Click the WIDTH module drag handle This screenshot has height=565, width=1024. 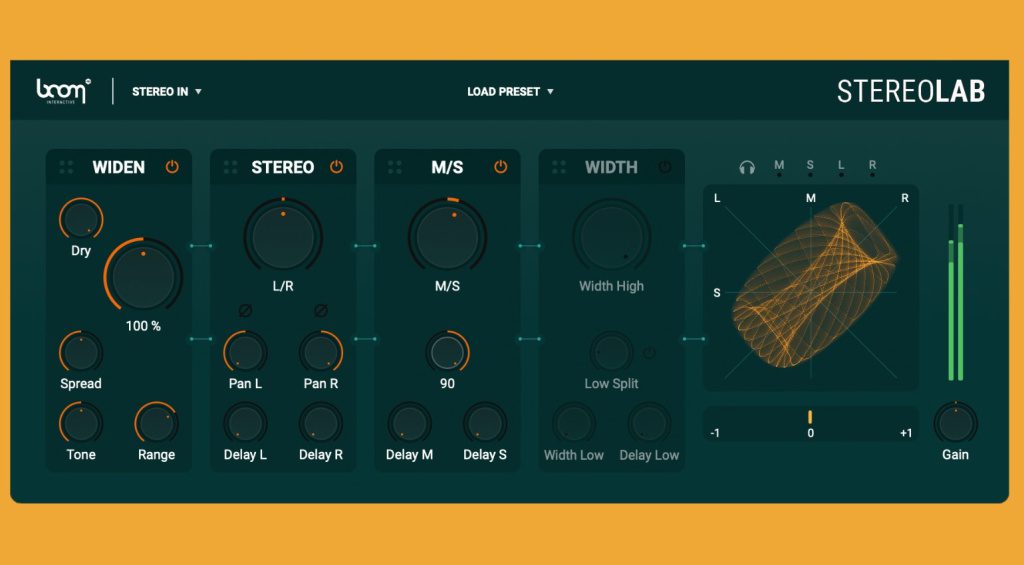[559, 167]
